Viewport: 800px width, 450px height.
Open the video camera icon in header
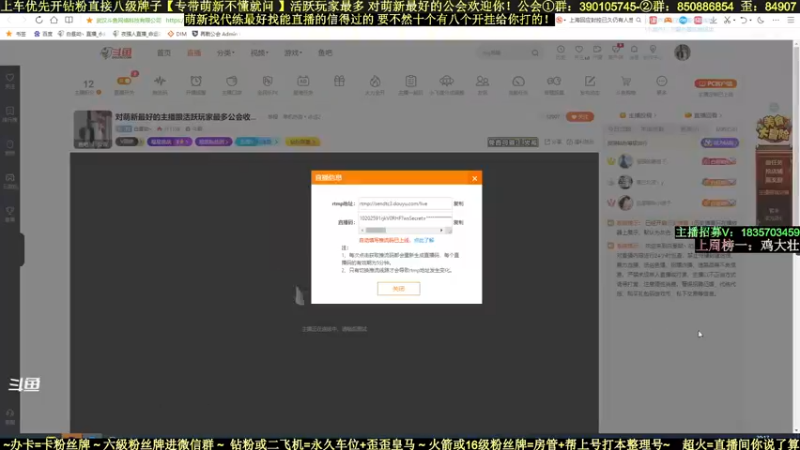click(x=597, y=51)
